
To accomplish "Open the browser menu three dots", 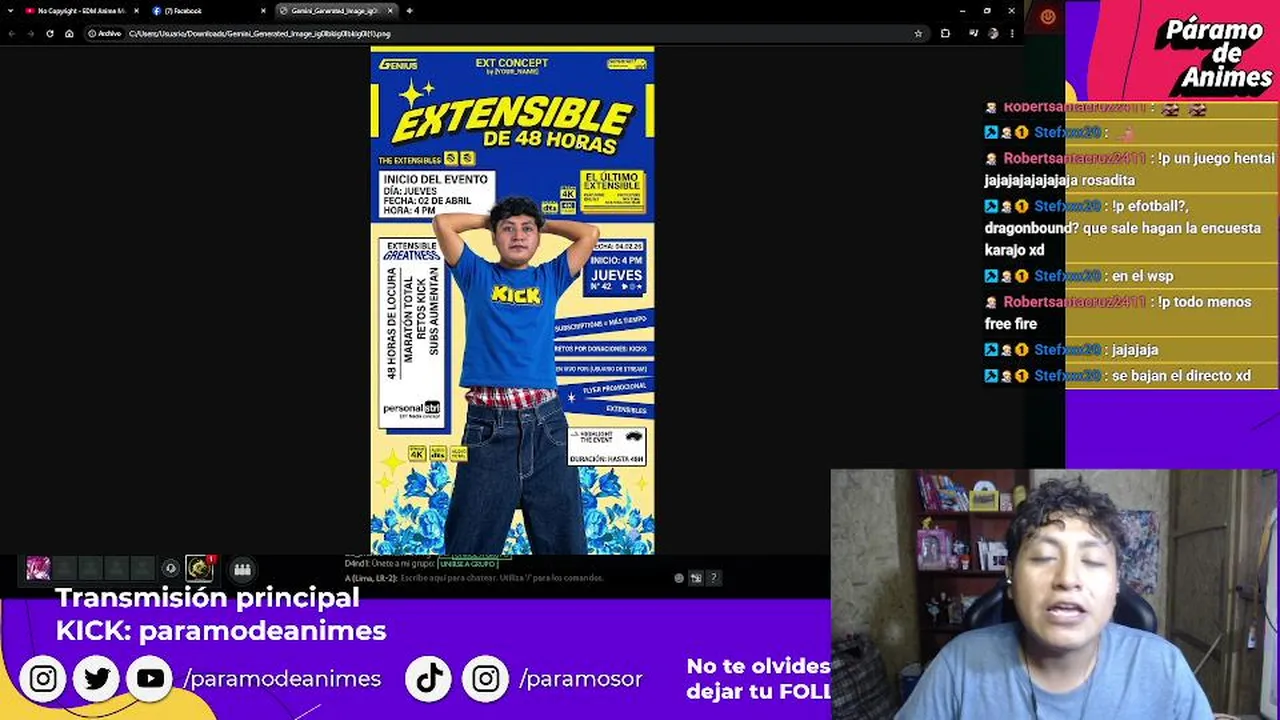I will coord(1012,33).
